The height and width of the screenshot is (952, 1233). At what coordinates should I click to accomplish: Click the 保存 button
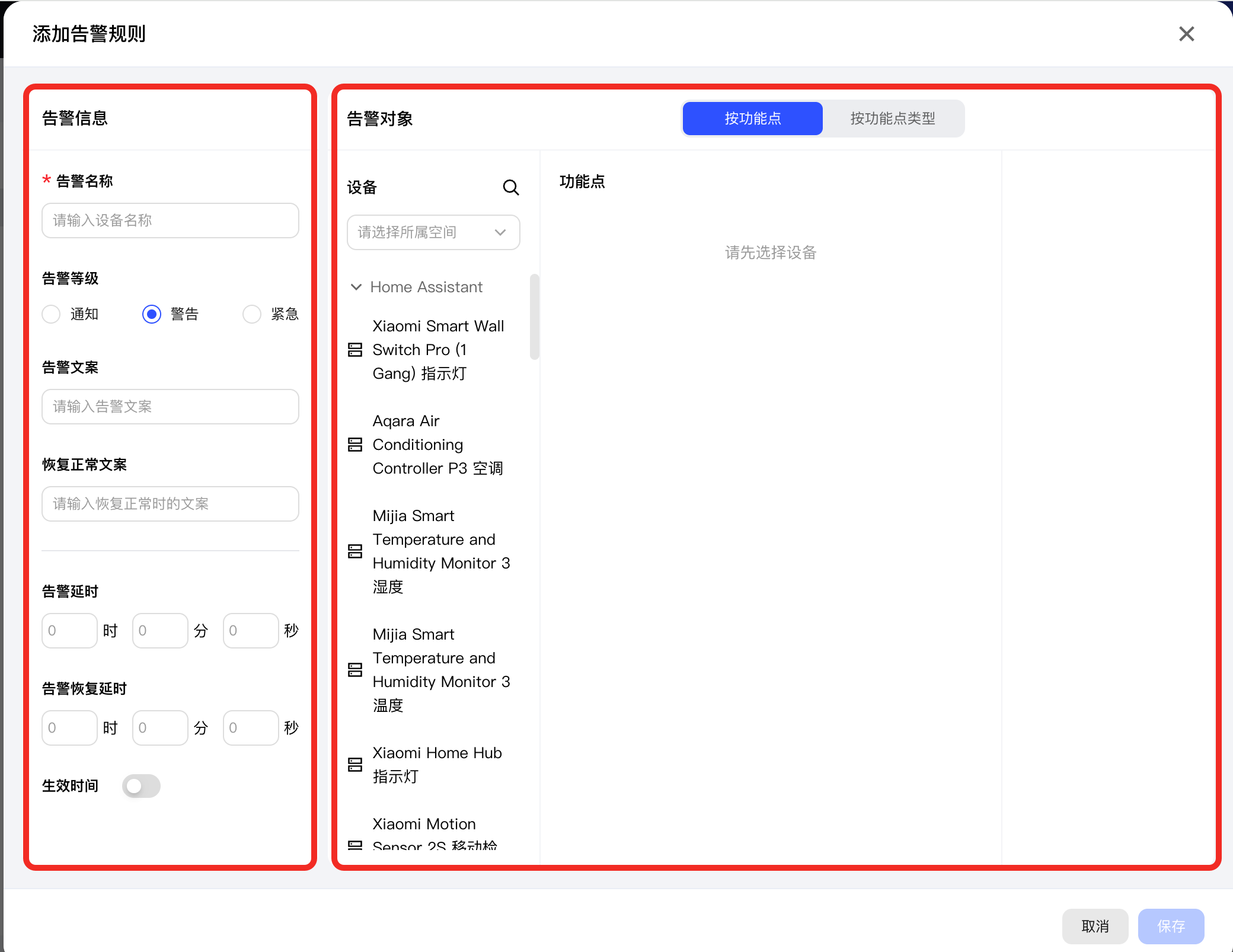click(1171, 926)
